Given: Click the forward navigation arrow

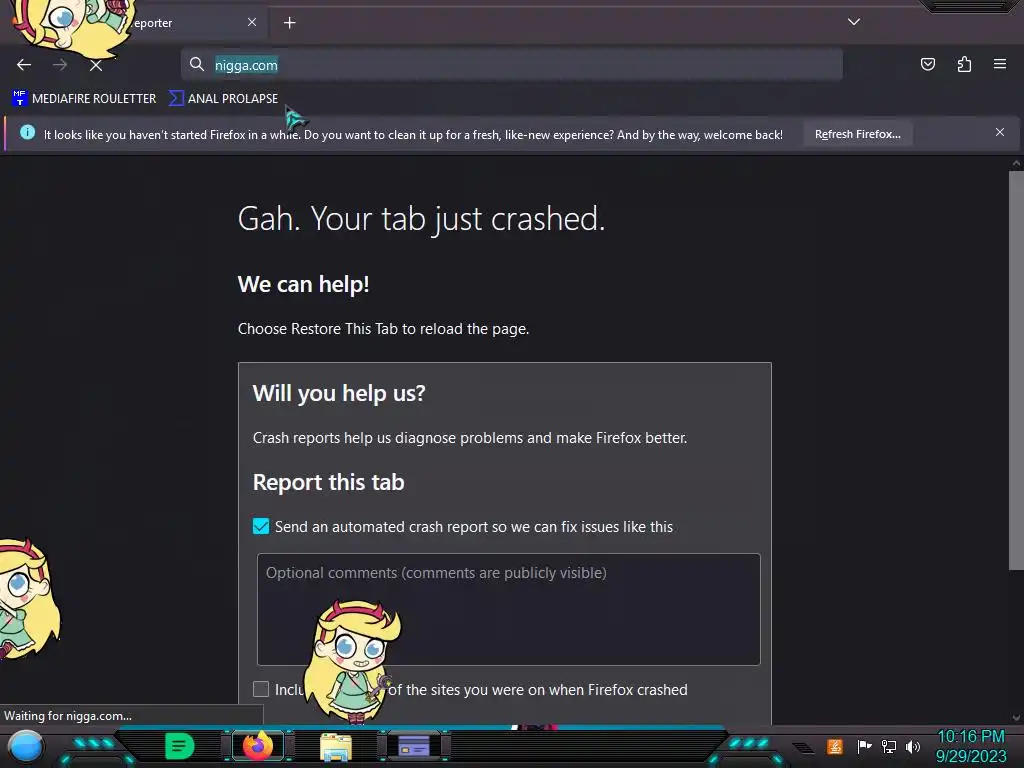Looking at the screenshot, I should tap(60, 65).
